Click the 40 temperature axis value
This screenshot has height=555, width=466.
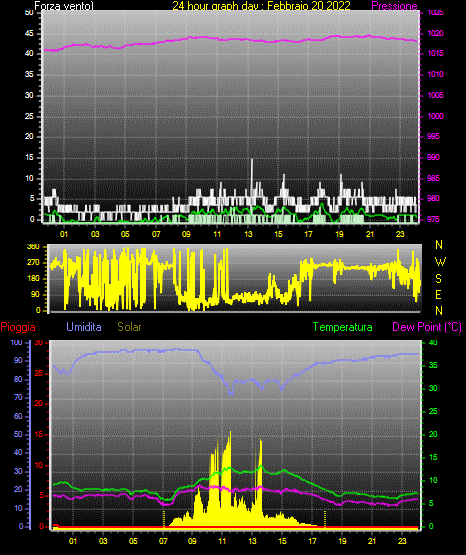point(433,343)
